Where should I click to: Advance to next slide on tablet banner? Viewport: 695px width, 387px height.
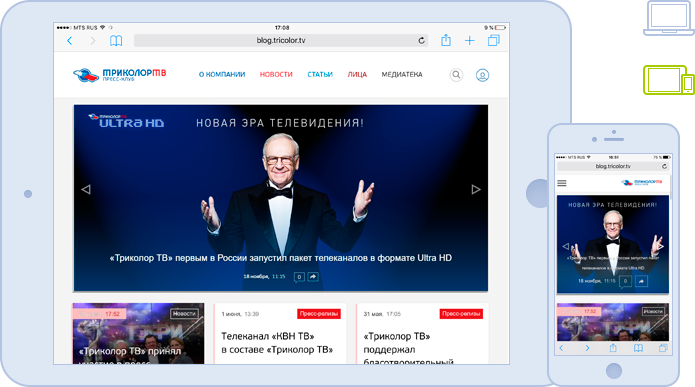click(x=476, y=189)
